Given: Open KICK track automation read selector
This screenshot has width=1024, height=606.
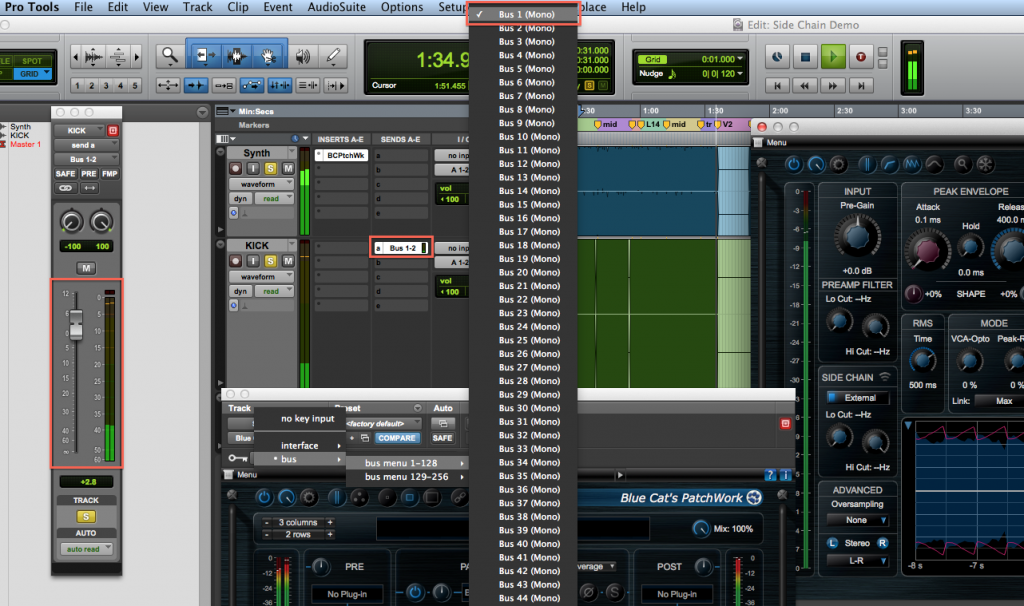Looking at the screenshot, I should tap(274, 291).
